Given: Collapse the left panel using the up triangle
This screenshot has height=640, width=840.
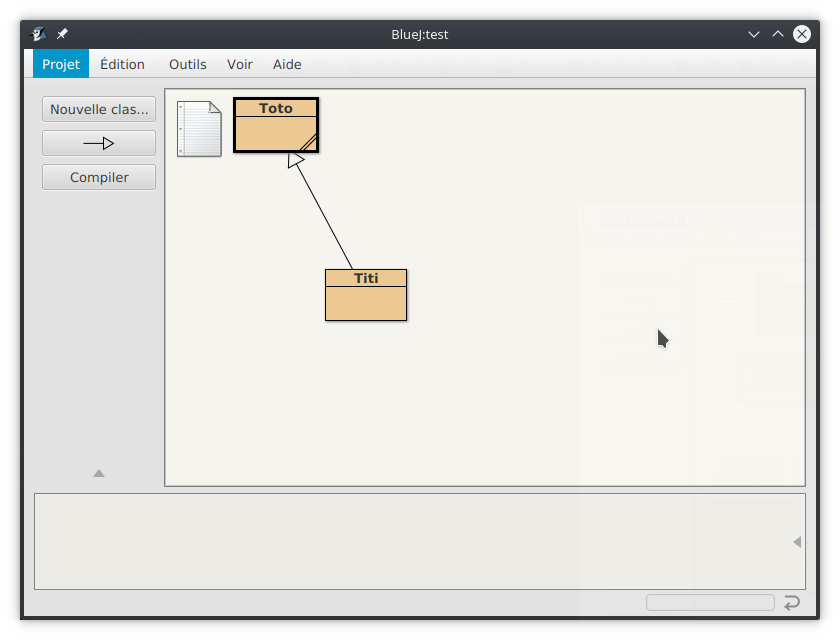Looking at the screenshot, I should pyautogui.click(x=99, y=473).
